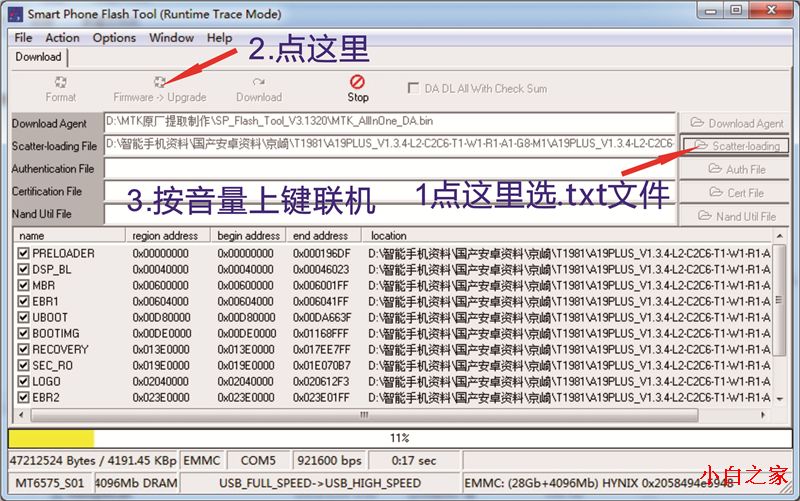The image size is (800, 501).
Task: Click the 4096Mb DRAM status entry
Action: click(x=136, y=483)
